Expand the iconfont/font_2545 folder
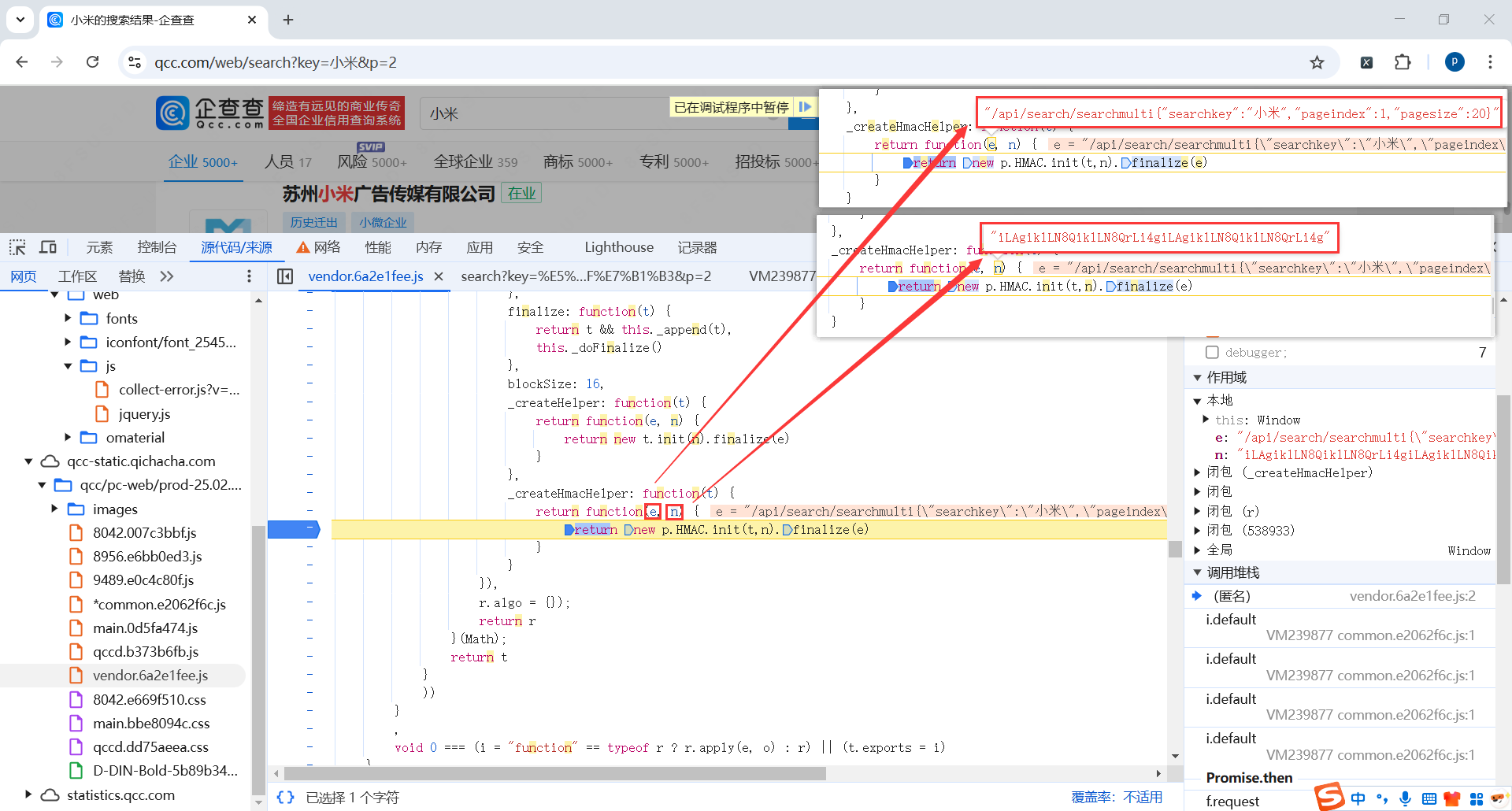1512x811 pixels. (68, 342)
